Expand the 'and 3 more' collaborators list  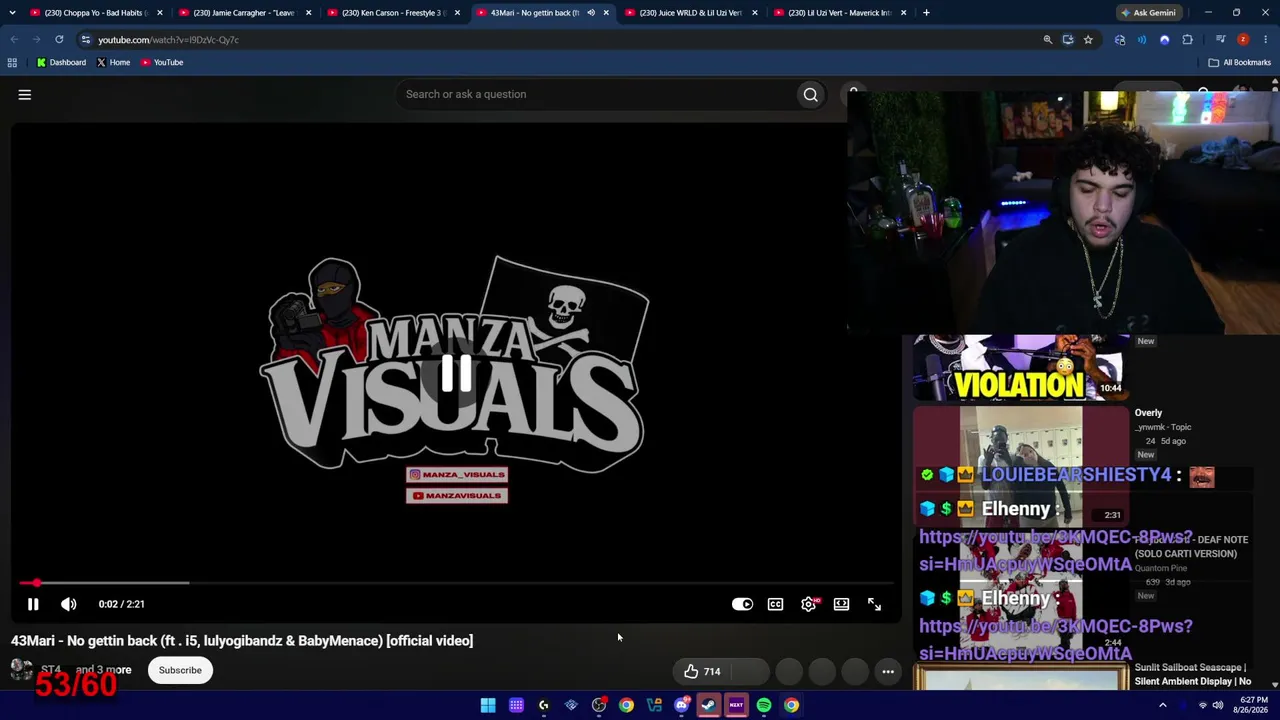pos(103,669)
